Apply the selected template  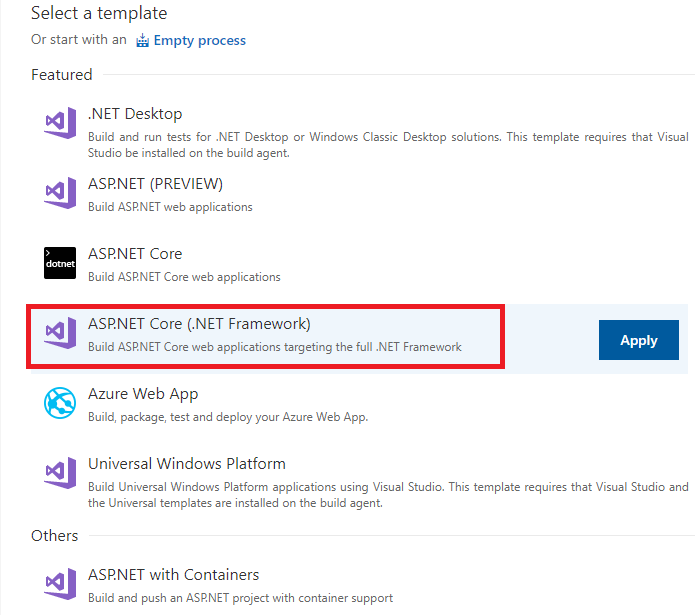(638, 340)
